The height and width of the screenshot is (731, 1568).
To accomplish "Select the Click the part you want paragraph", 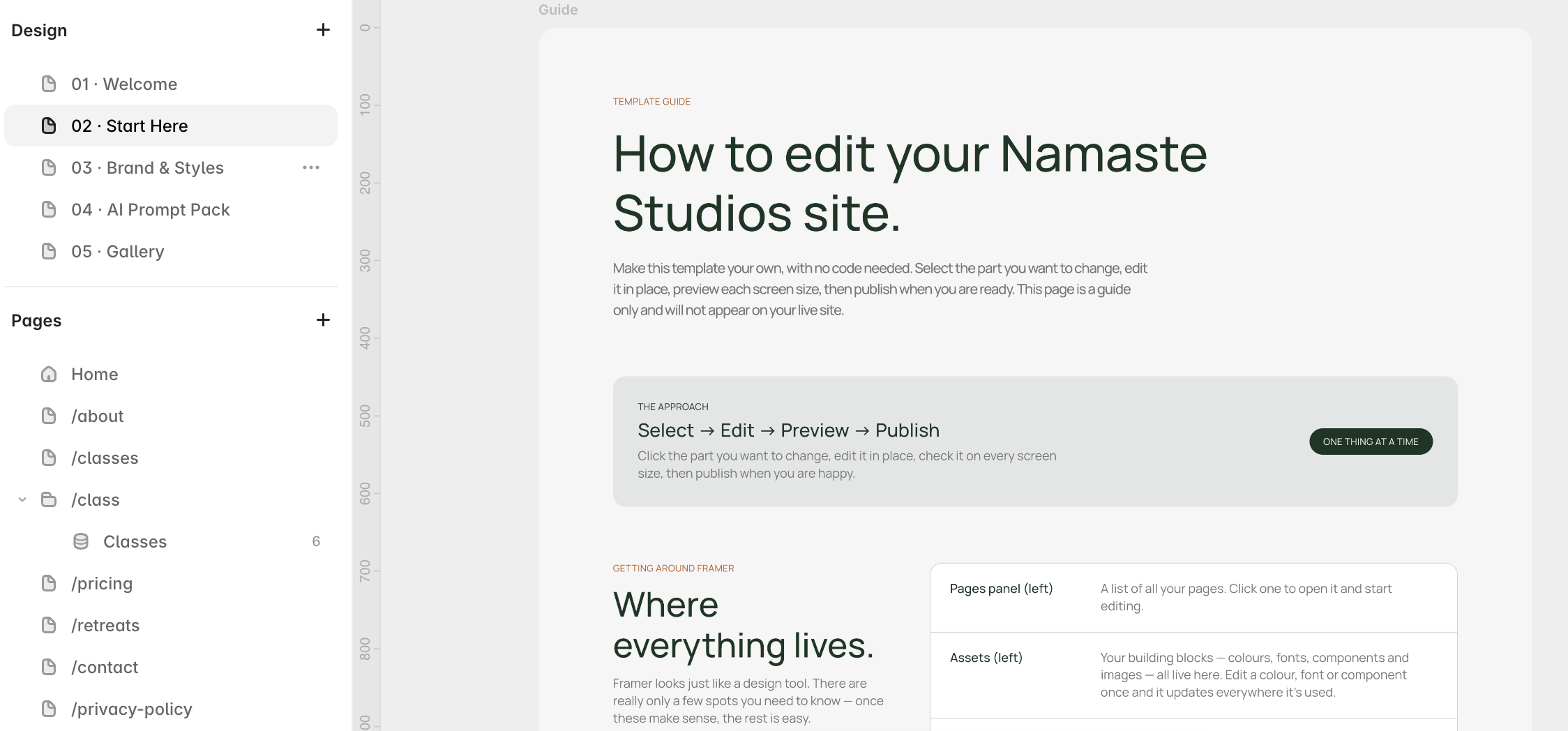I will coord(847,465).
